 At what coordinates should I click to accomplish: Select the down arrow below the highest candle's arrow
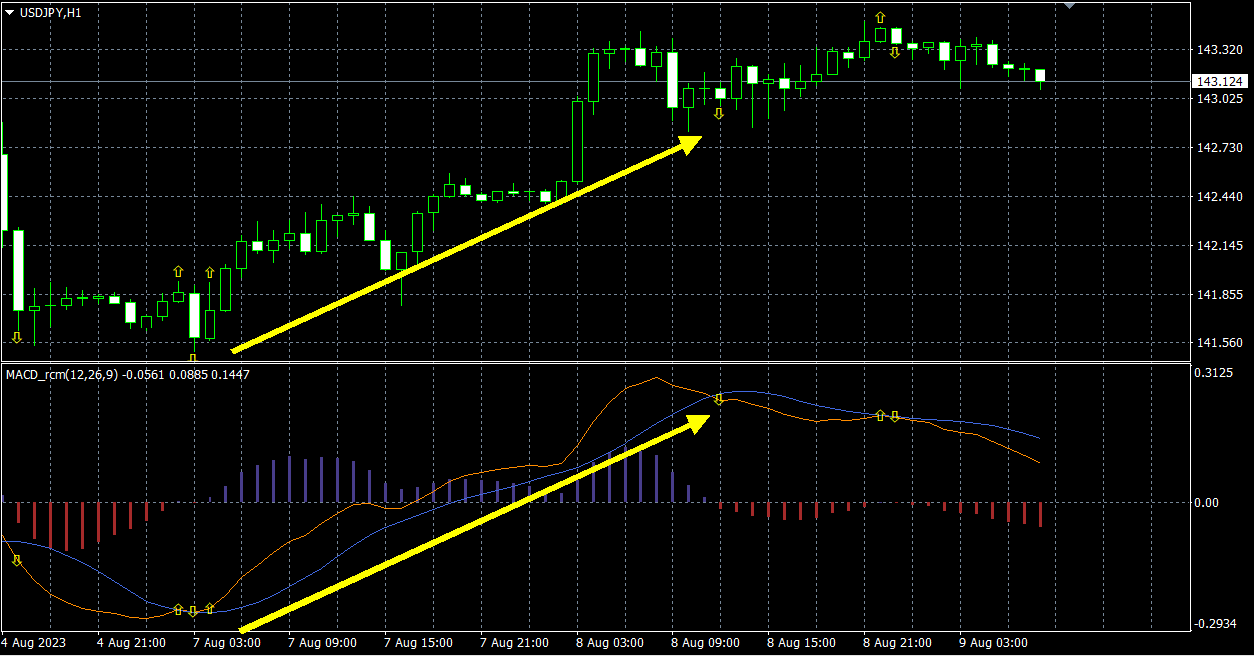pos(895,52)
